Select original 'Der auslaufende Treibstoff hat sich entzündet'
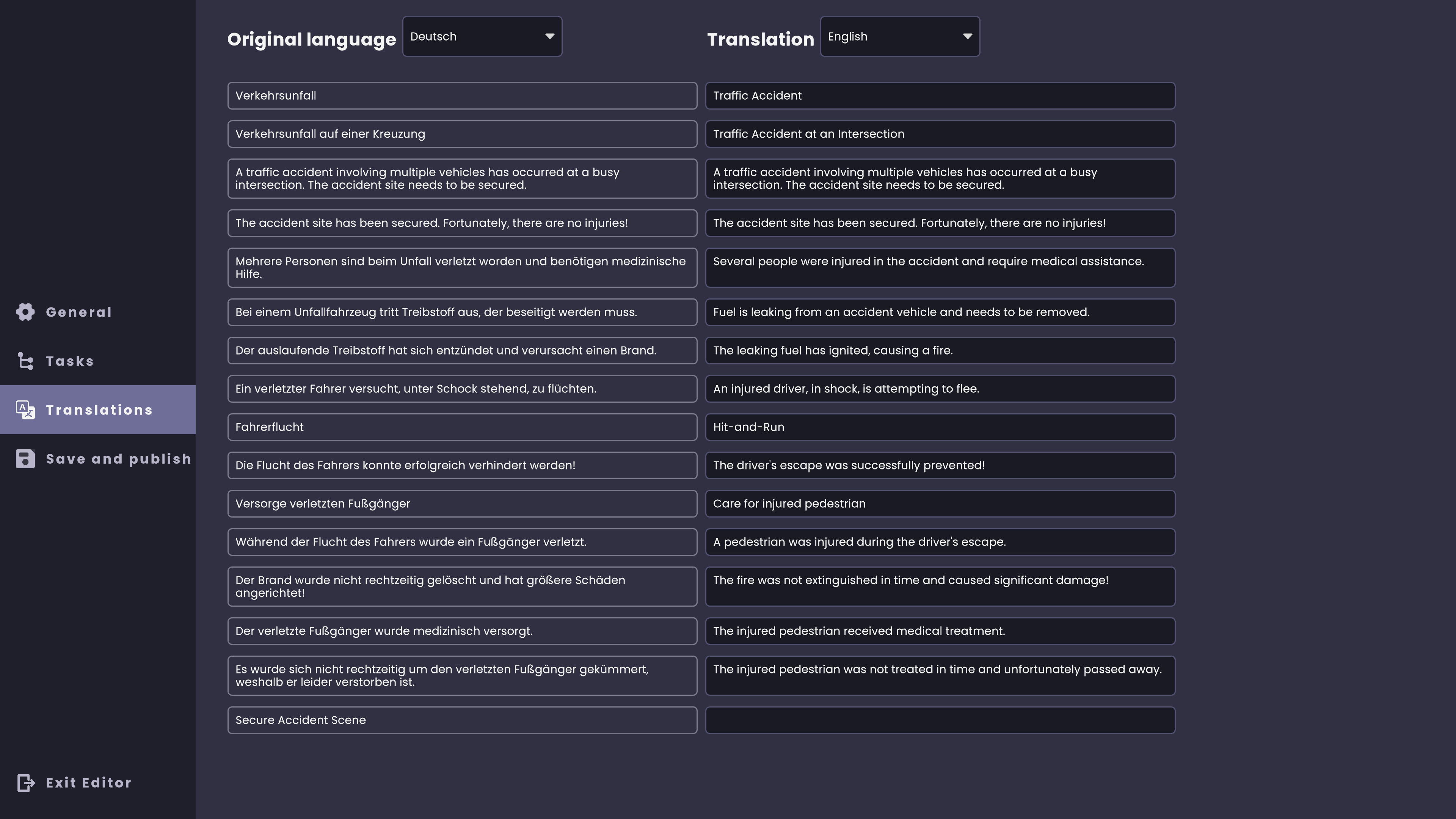The image size is (1456, 819). [462, 350]
